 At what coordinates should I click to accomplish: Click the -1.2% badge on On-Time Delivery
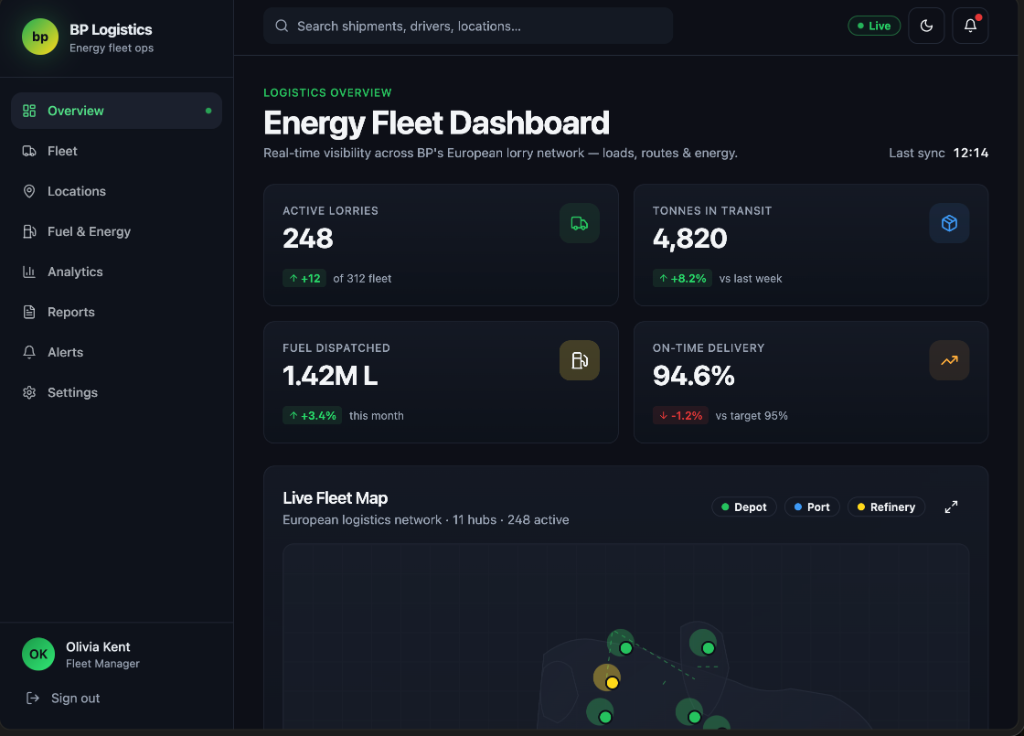680,415
